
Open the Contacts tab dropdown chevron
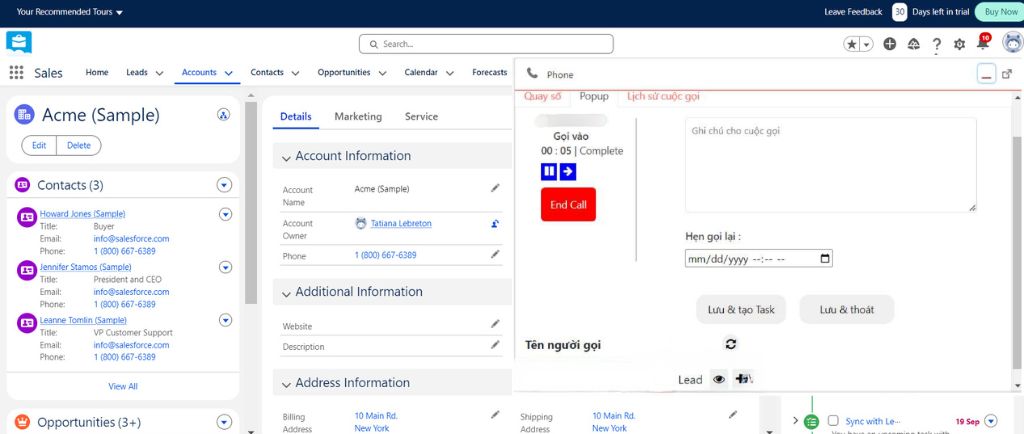(295, 73)
